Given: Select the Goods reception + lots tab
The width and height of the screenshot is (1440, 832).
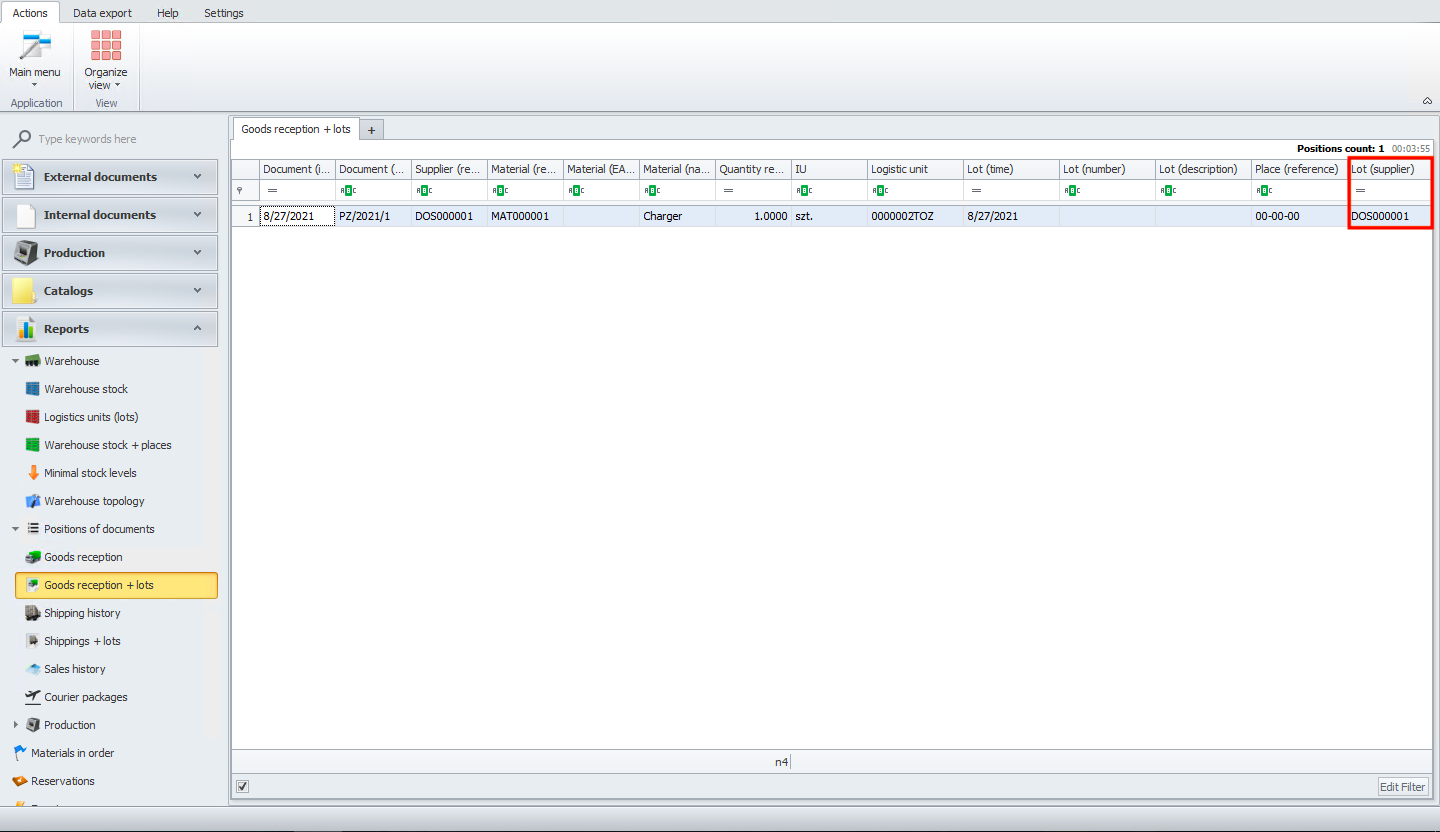Looking at the screenshot, I should click(x=296, y=129).
